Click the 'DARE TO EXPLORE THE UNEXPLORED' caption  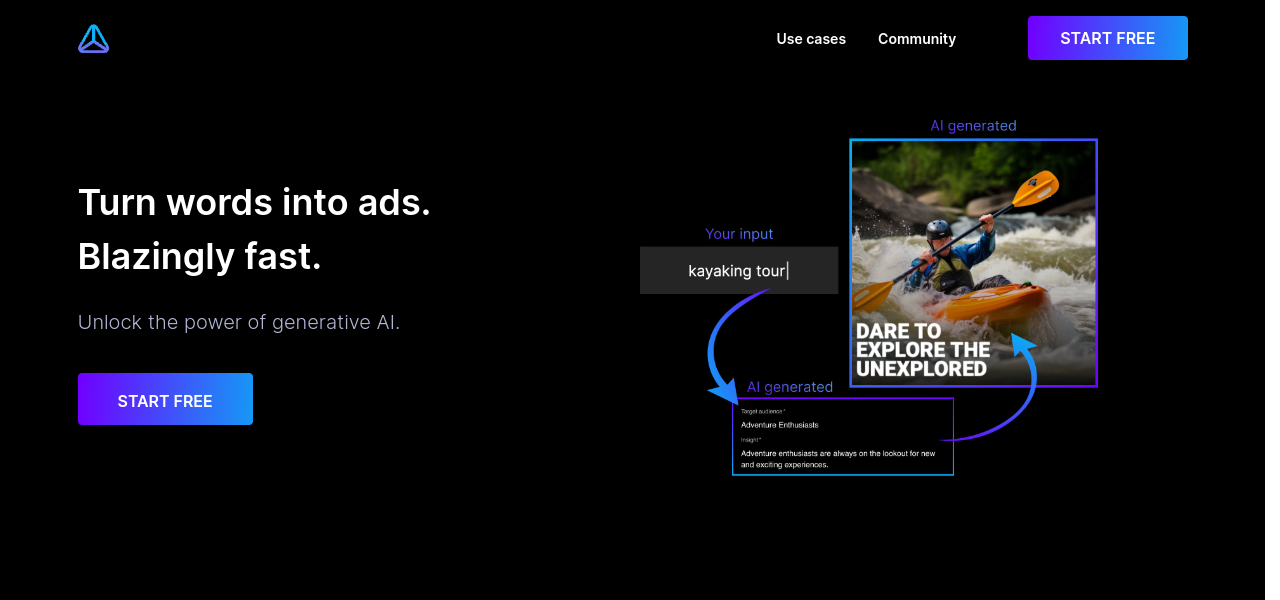(922, 350)
